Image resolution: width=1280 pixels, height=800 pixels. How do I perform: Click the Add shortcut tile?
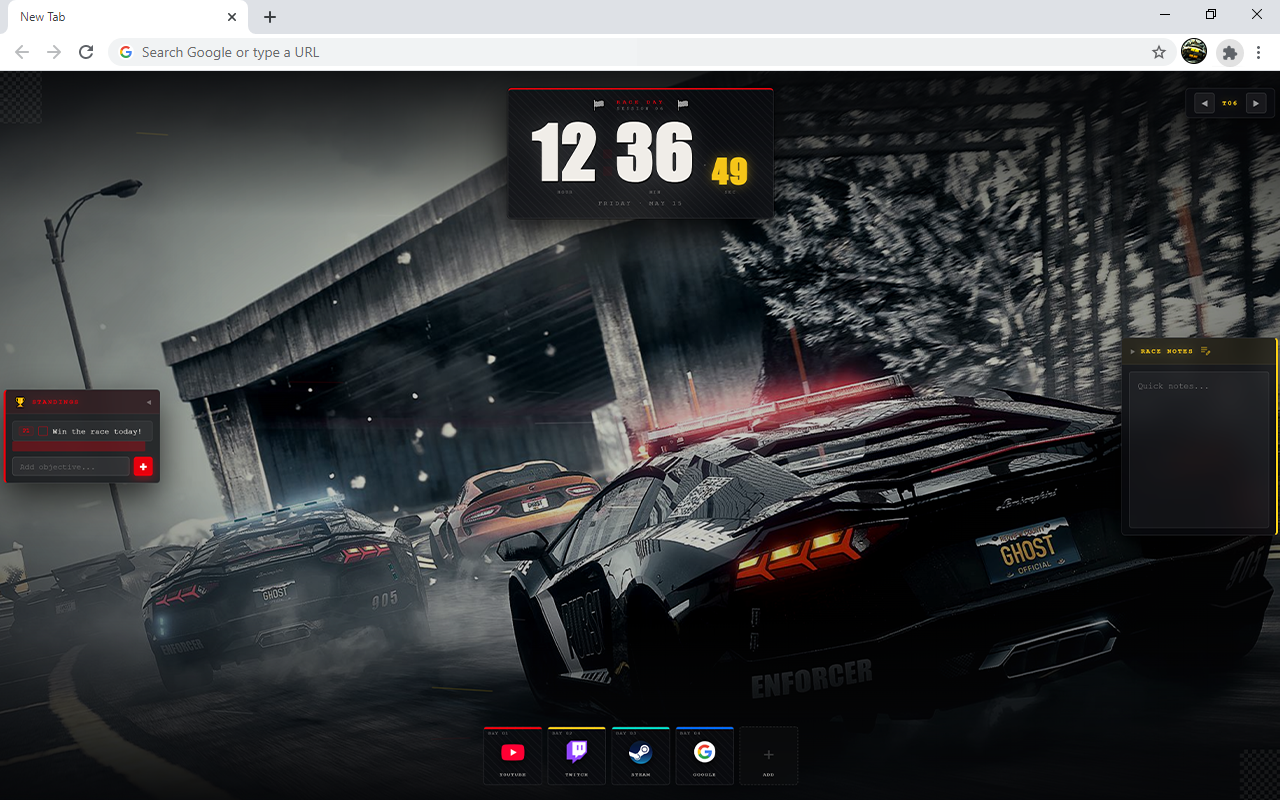[x=768, y=756]
